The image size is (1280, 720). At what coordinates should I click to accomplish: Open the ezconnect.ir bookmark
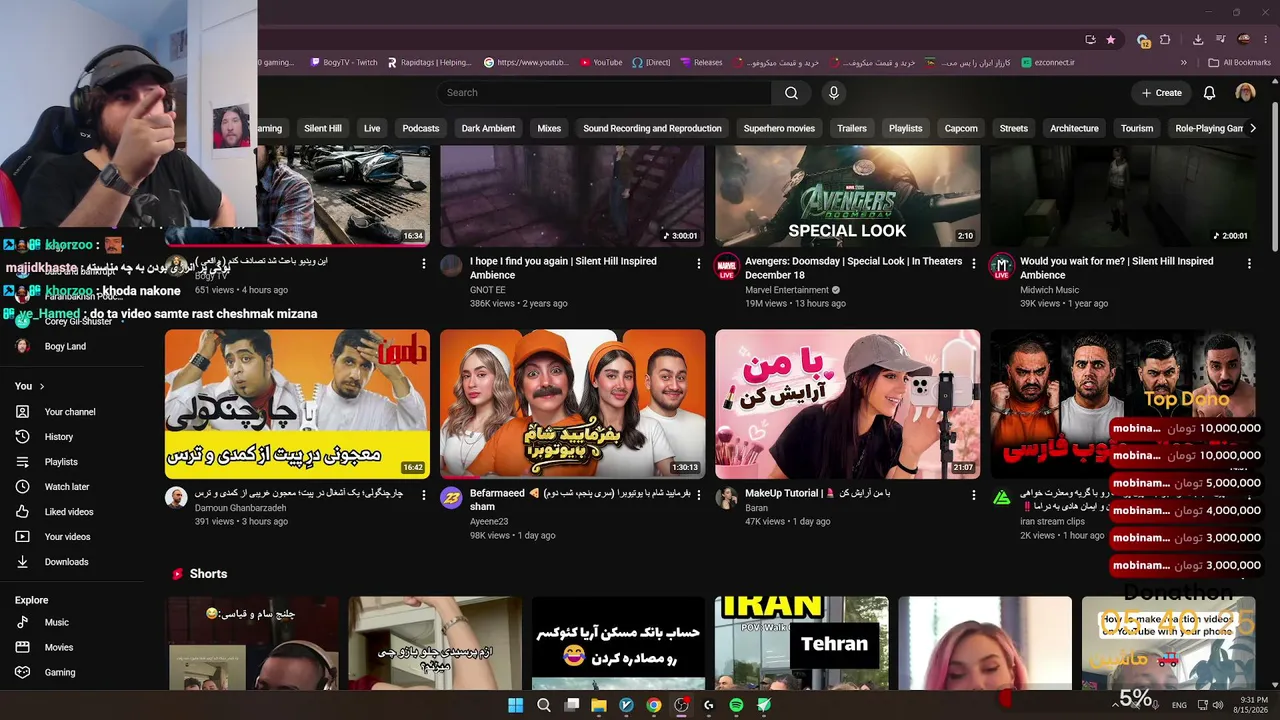[x=1048, y=62]
